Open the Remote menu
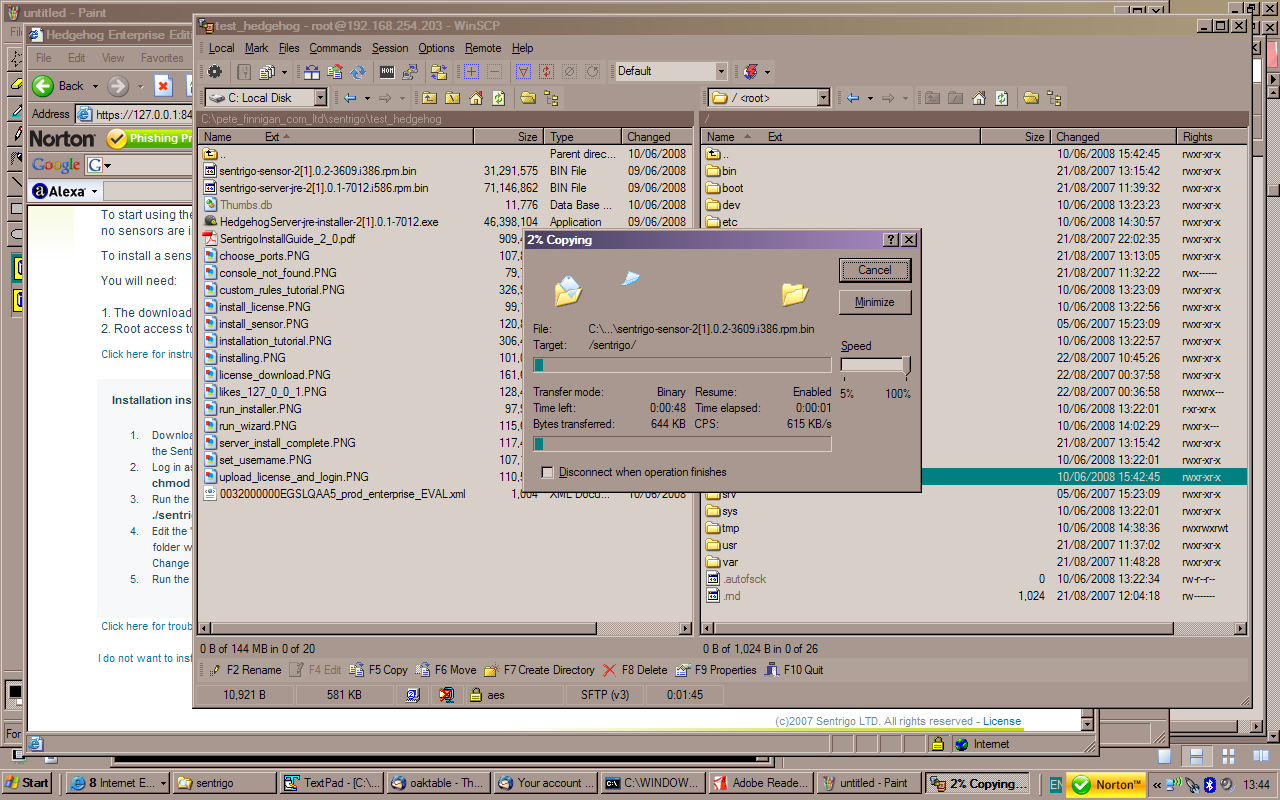 coord(483,48)
